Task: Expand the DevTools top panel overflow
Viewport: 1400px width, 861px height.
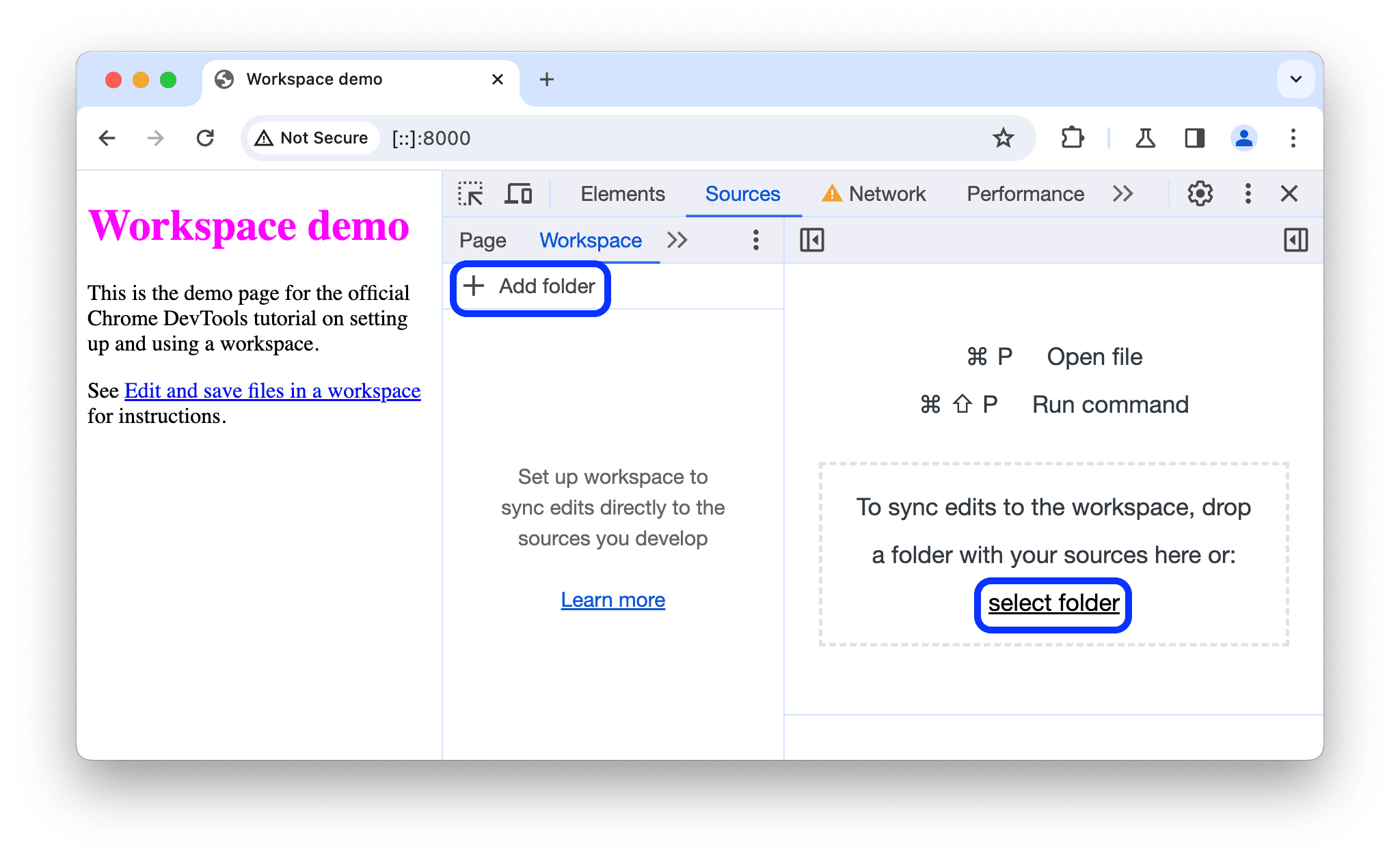Action: pos(1122,193)
